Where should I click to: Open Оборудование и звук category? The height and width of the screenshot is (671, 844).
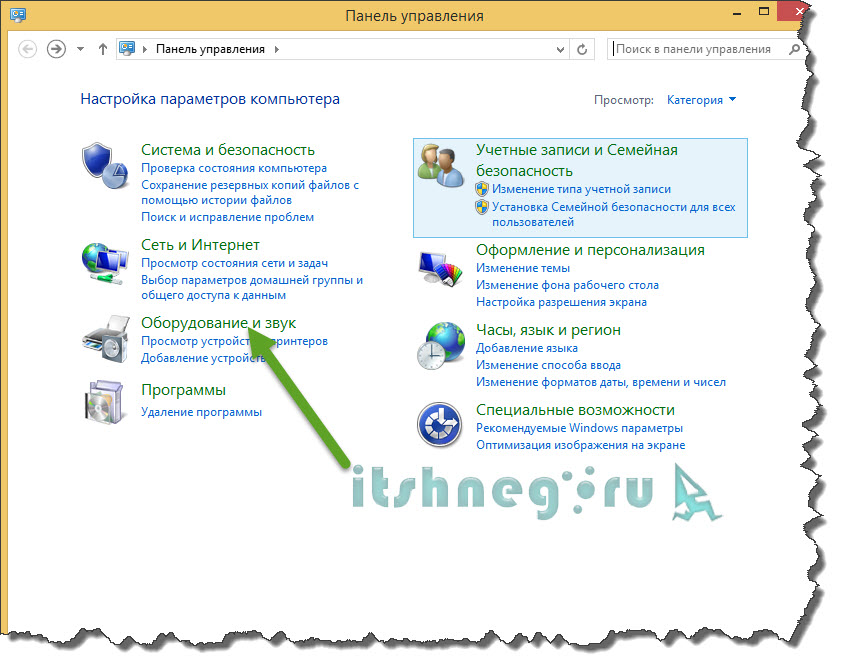219,323
